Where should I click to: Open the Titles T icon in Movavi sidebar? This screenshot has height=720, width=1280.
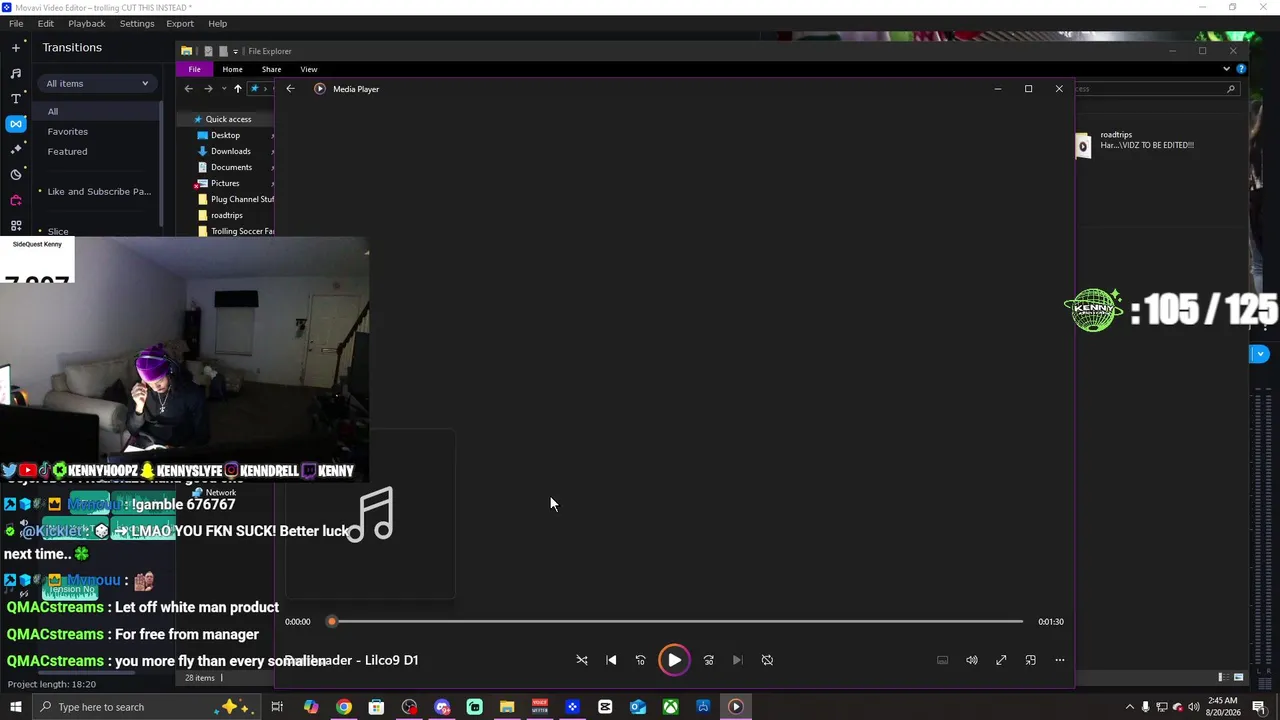(x=15, y=99)
